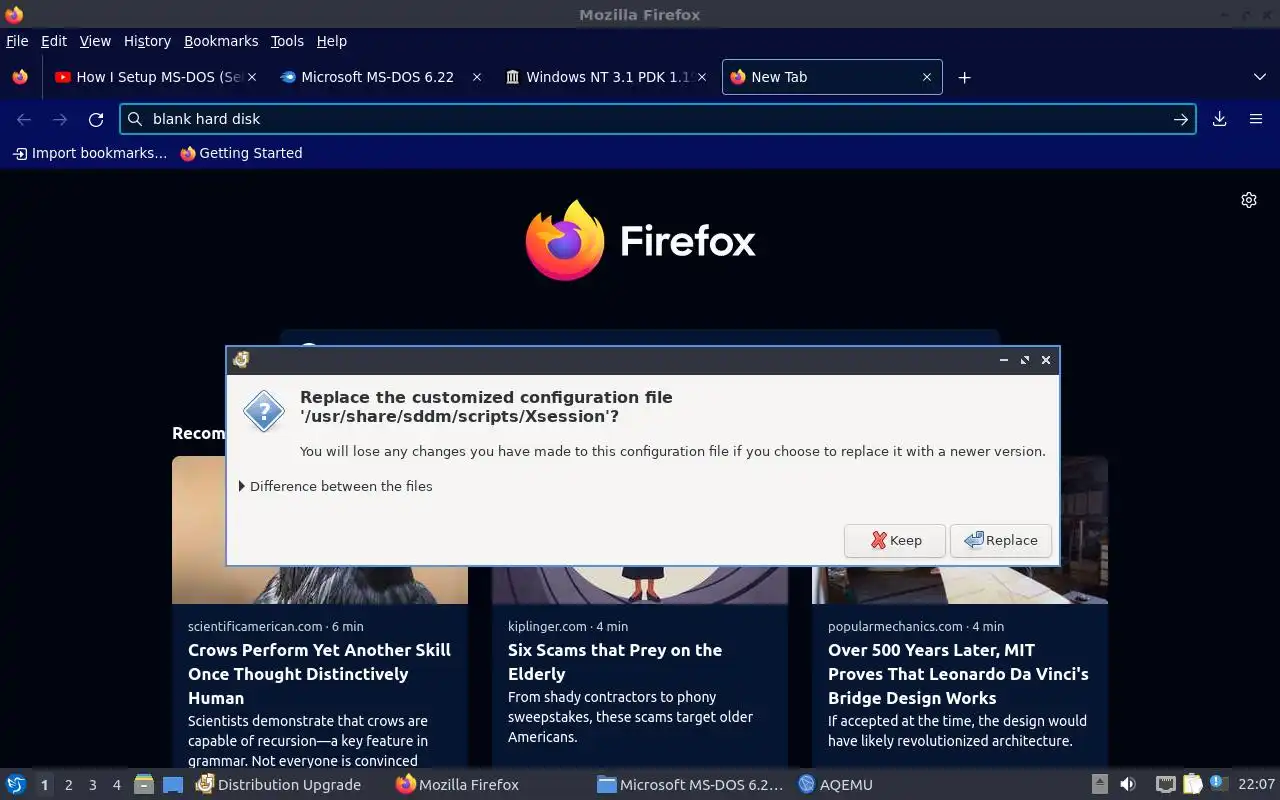Screen dimensions: 1280x800
Task: Click the forward navigation arrow
Action: pos(60,119)
